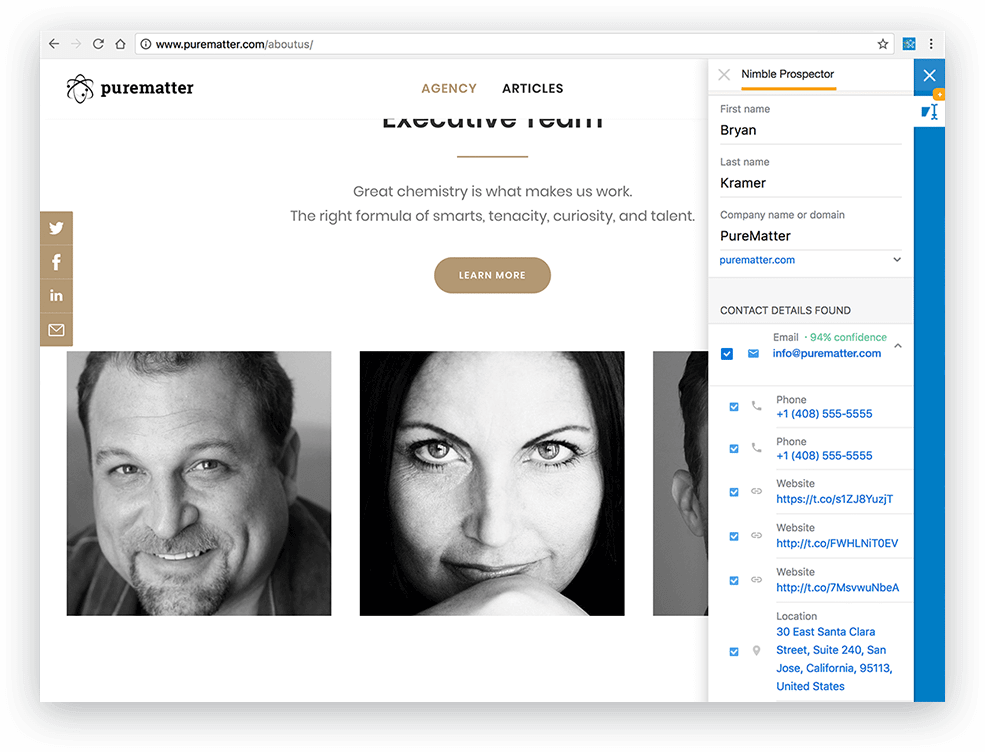Close the Nimble Prospector panel
This screenshot has height=752, width=985.
pyautogui.click(x=724, y=75)
